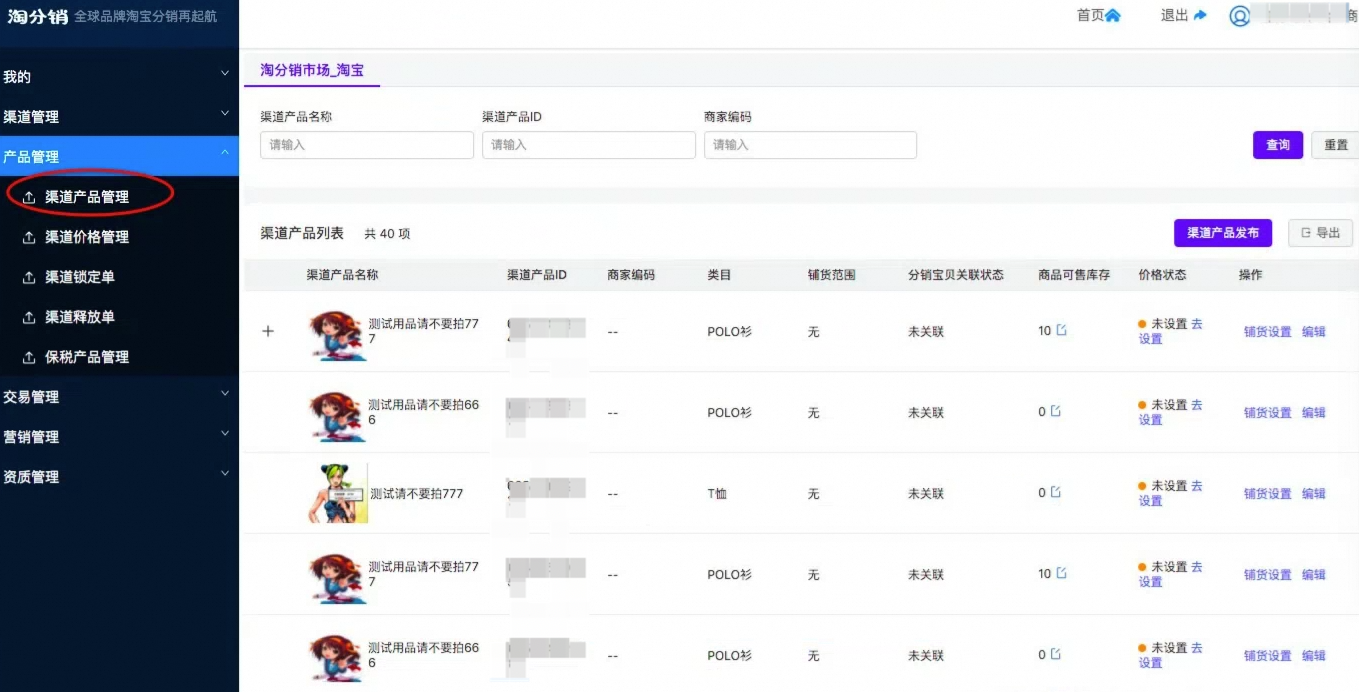Click the logout arrow icon beside 退出
The width and height of the screenshot is (1359, 692).
(x=1200, y=16)
